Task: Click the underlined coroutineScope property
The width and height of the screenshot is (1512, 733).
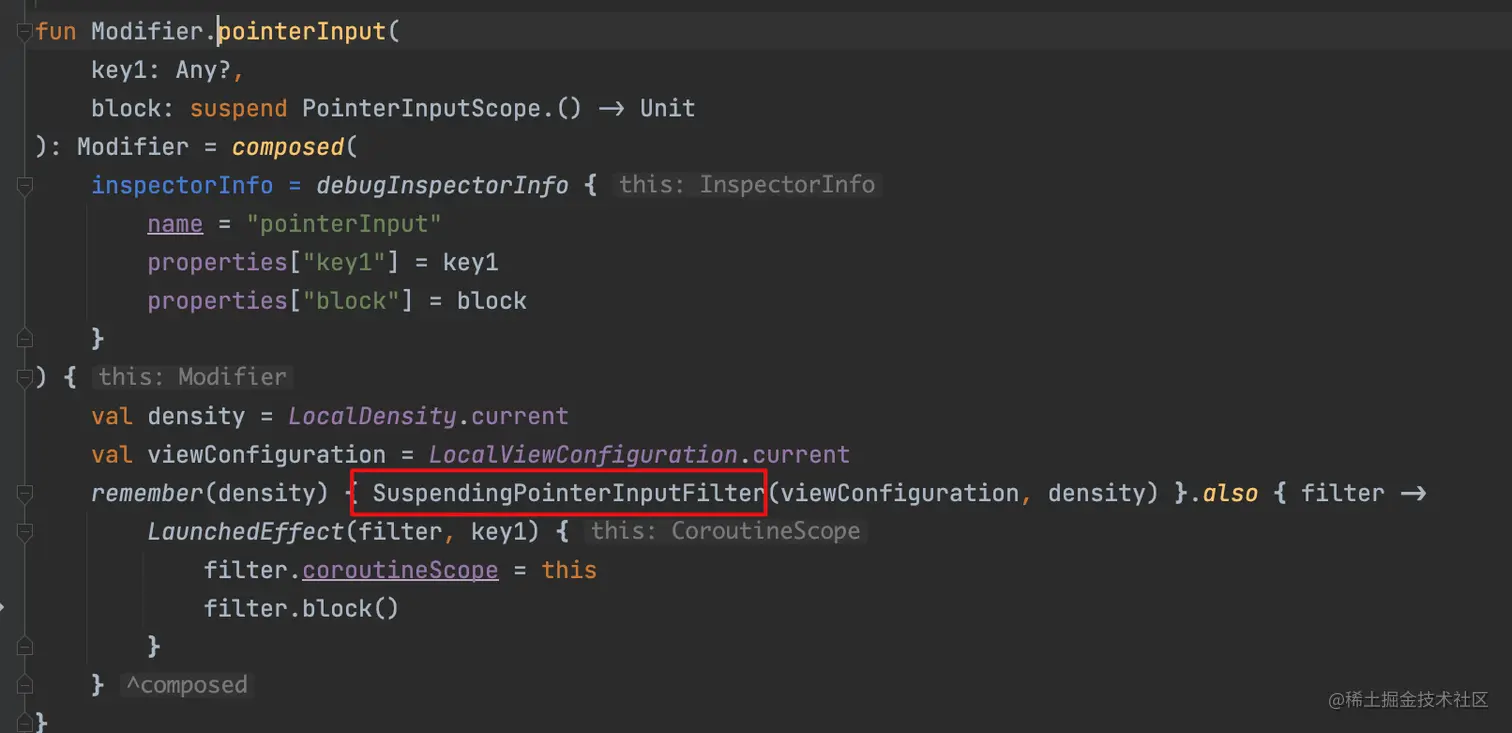Action: click(x=400, y=570)
